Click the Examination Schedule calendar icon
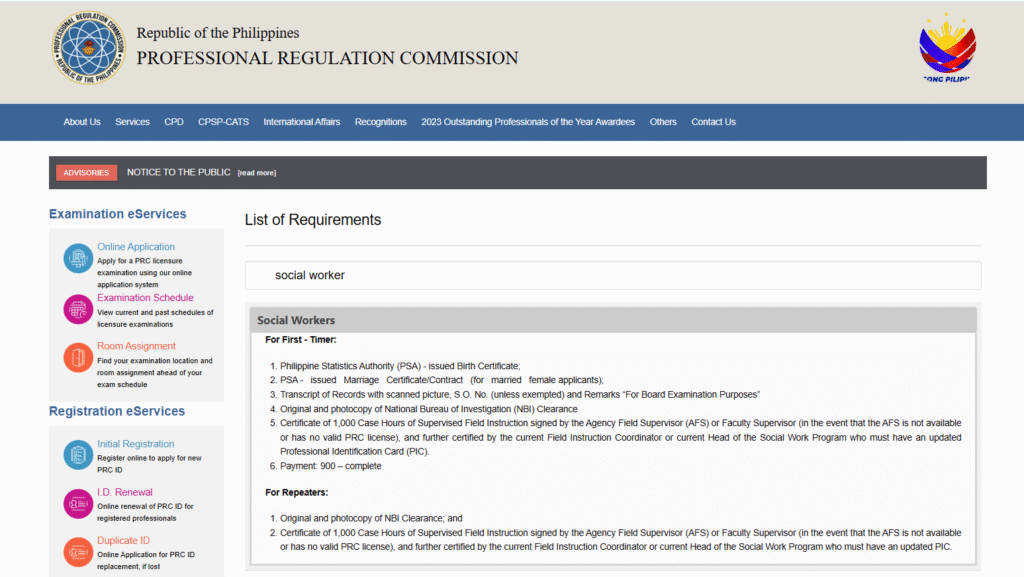1024x577 pixels. click(78, 309)
